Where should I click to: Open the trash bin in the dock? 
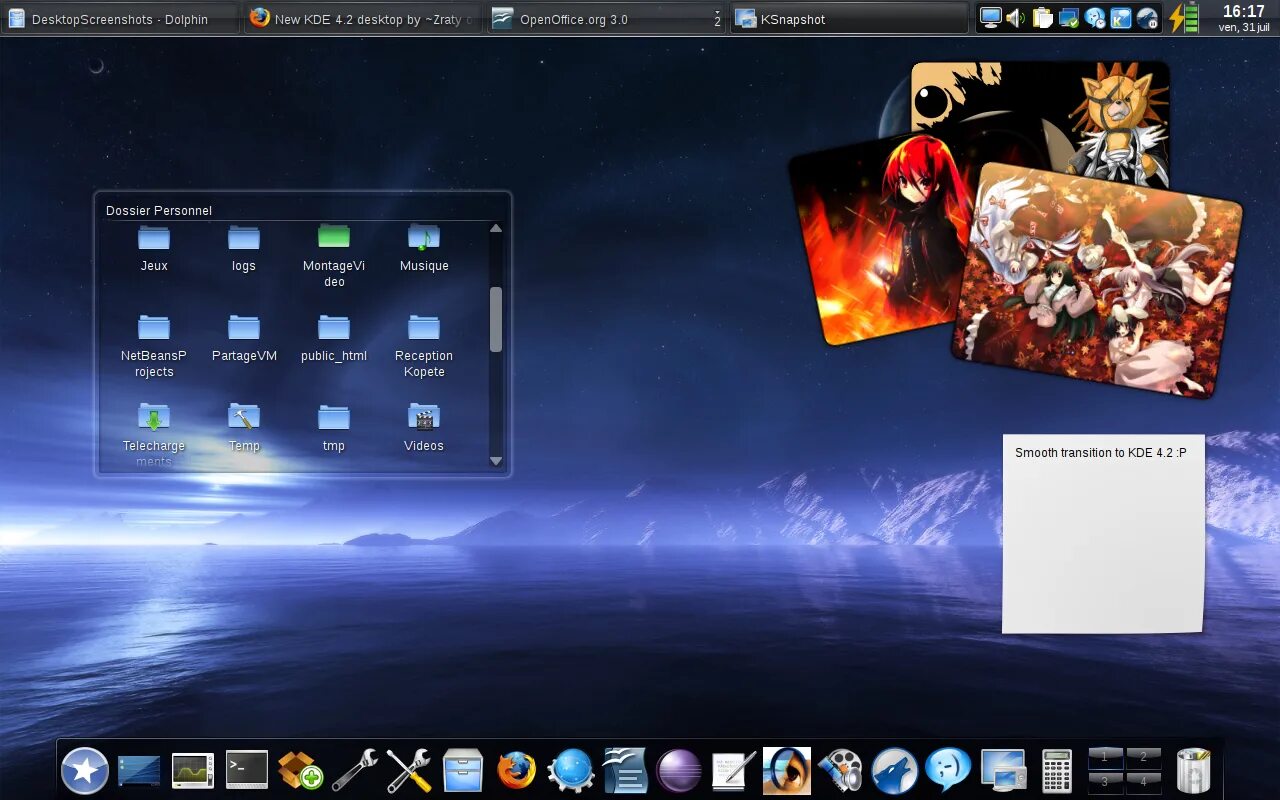point(1193,771)
